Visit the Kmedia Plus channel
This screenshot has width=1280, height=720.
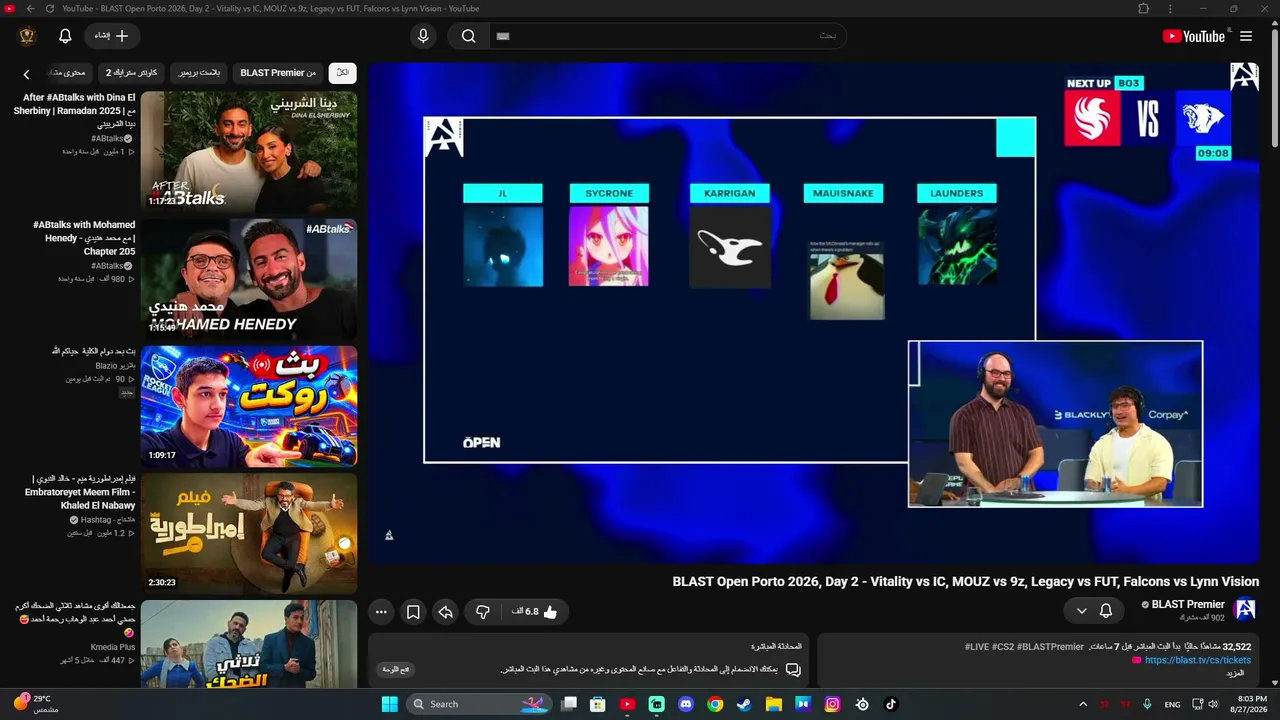click(113, 647)
